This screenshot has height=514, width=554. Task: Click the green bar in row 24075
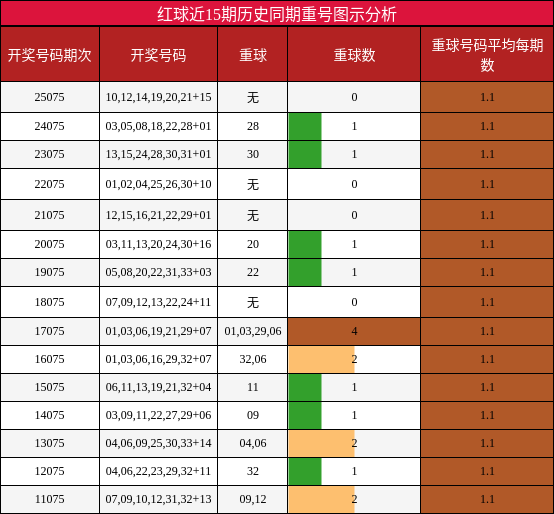(x=305, y=126)
